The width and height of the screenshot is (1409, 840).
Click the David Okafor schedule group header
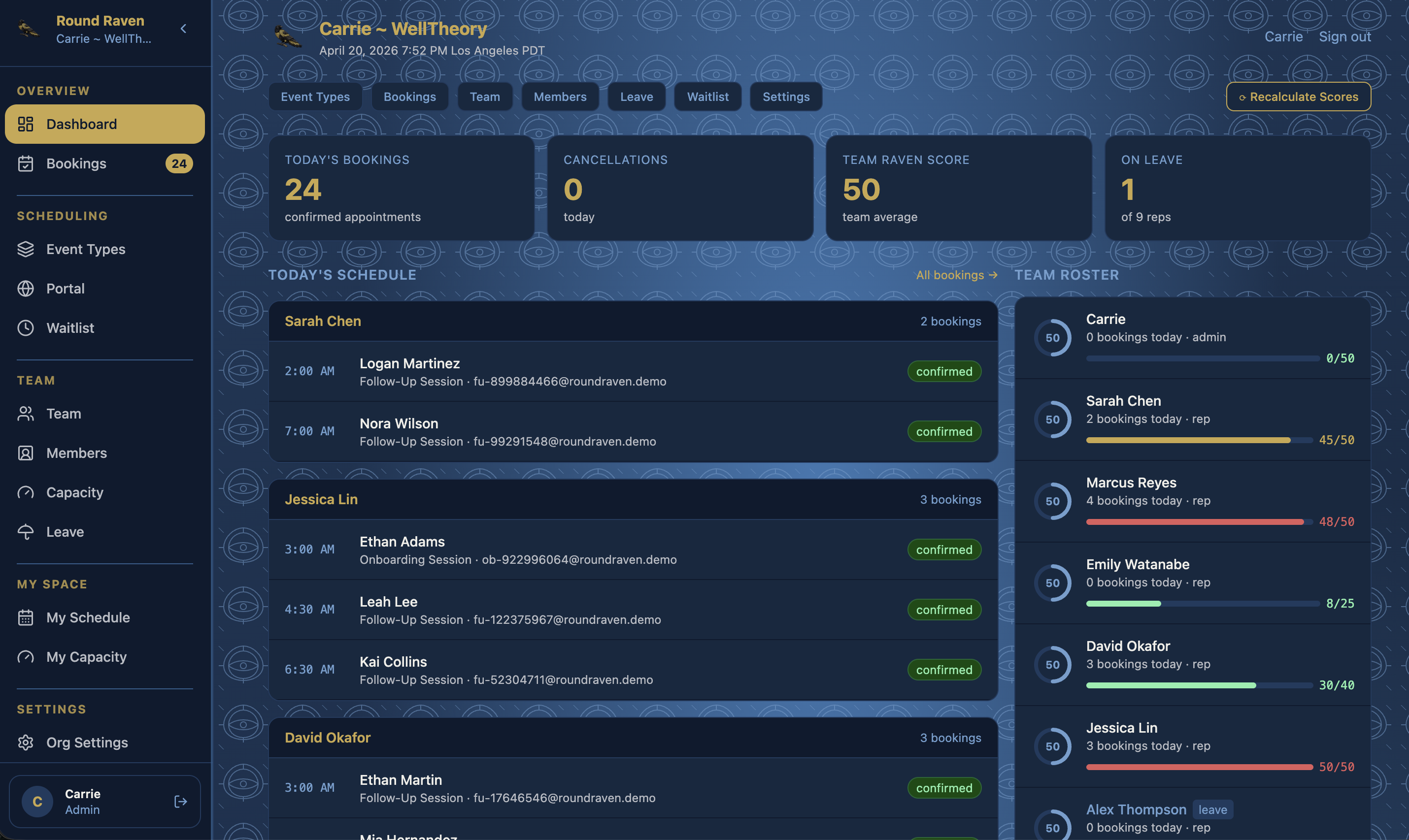click(633, 738)
